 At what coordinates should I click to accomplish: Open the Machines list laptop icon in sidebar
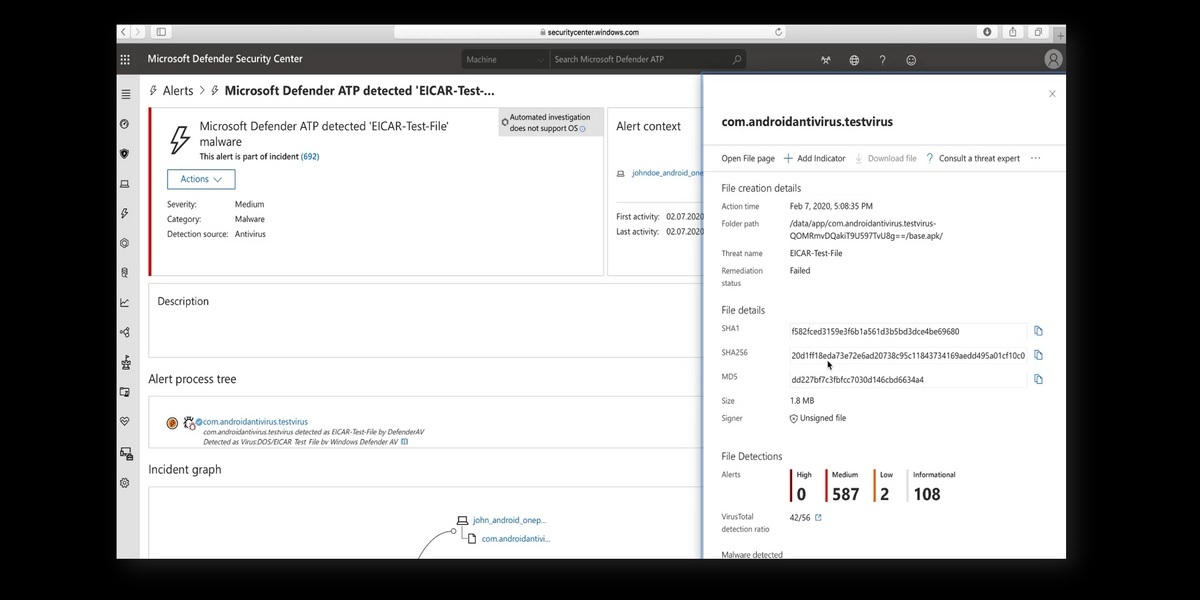tap(125, 183)
